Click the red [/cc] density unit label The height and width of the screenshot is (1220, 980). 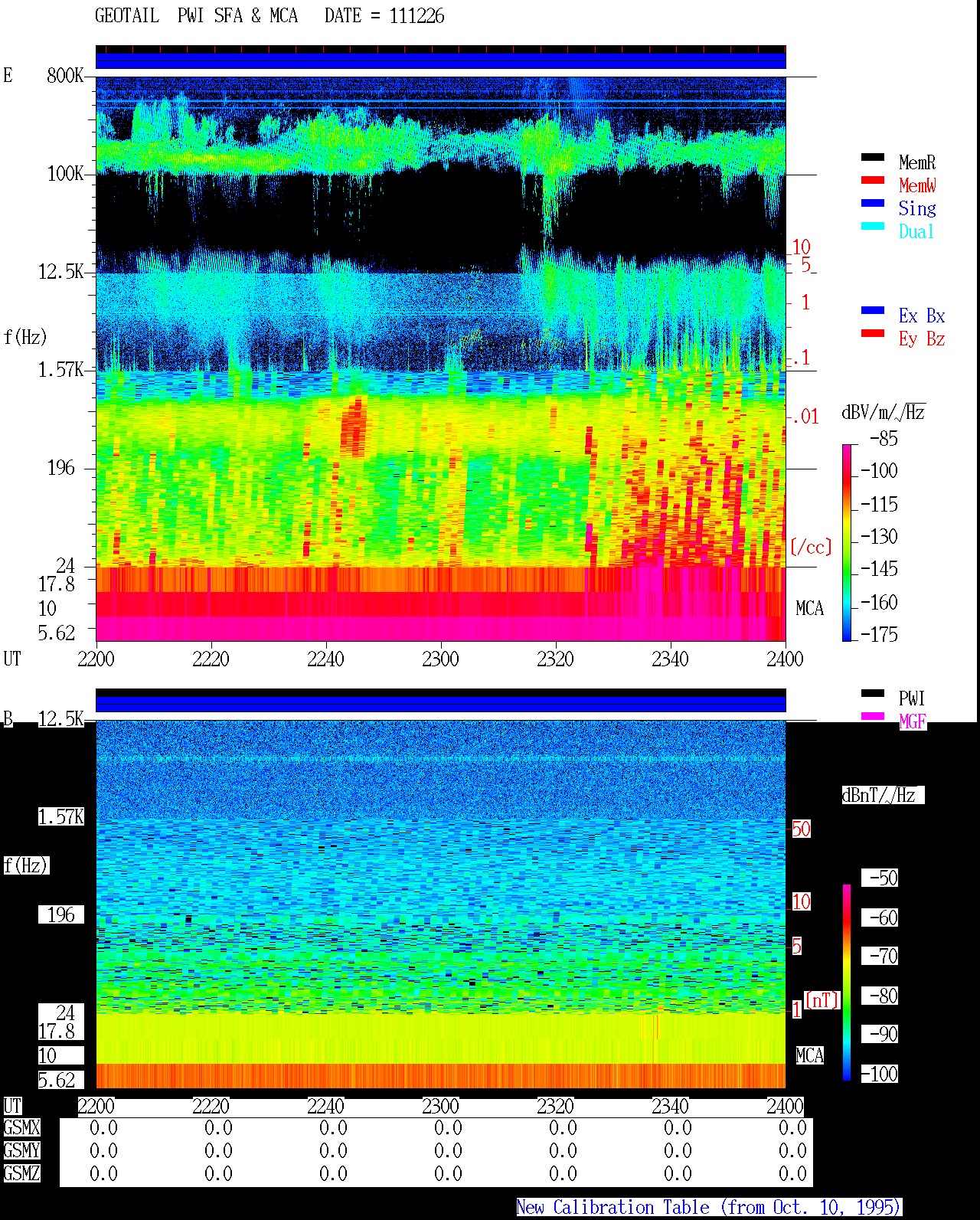point(811,547)
